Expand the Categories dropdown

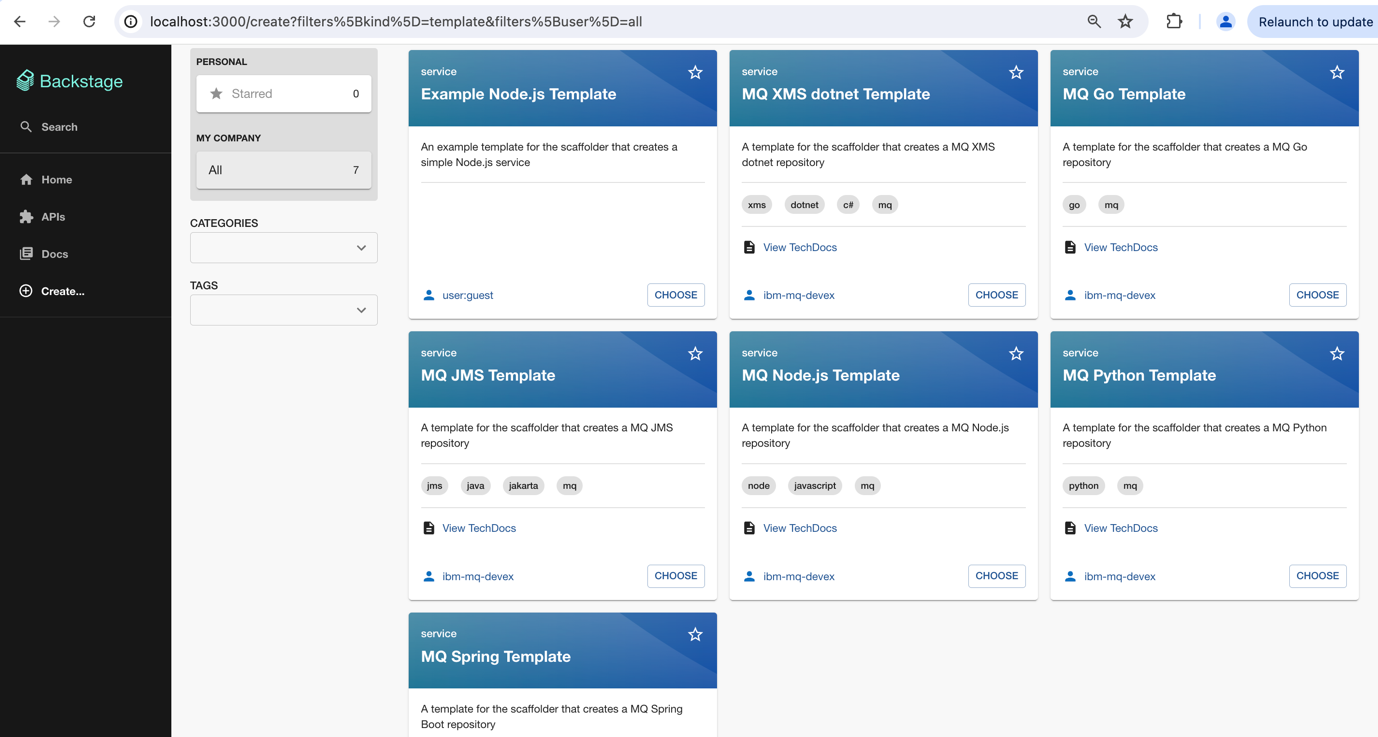284,248
